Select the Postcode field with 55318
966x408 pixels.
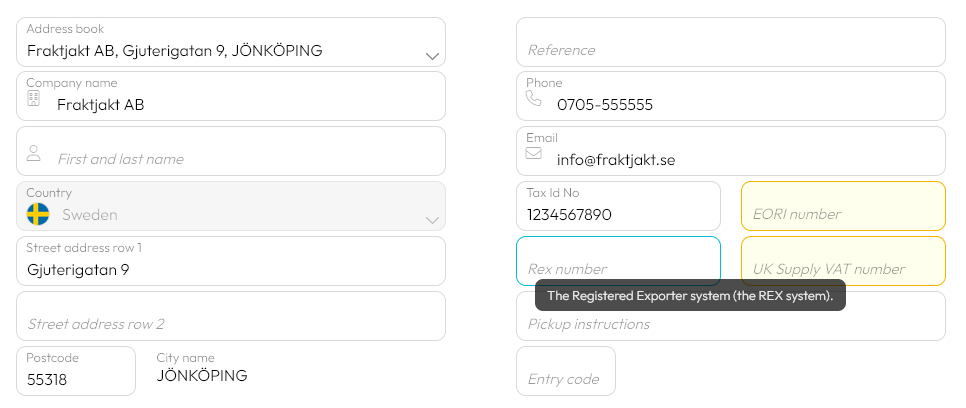coord(76,370)
